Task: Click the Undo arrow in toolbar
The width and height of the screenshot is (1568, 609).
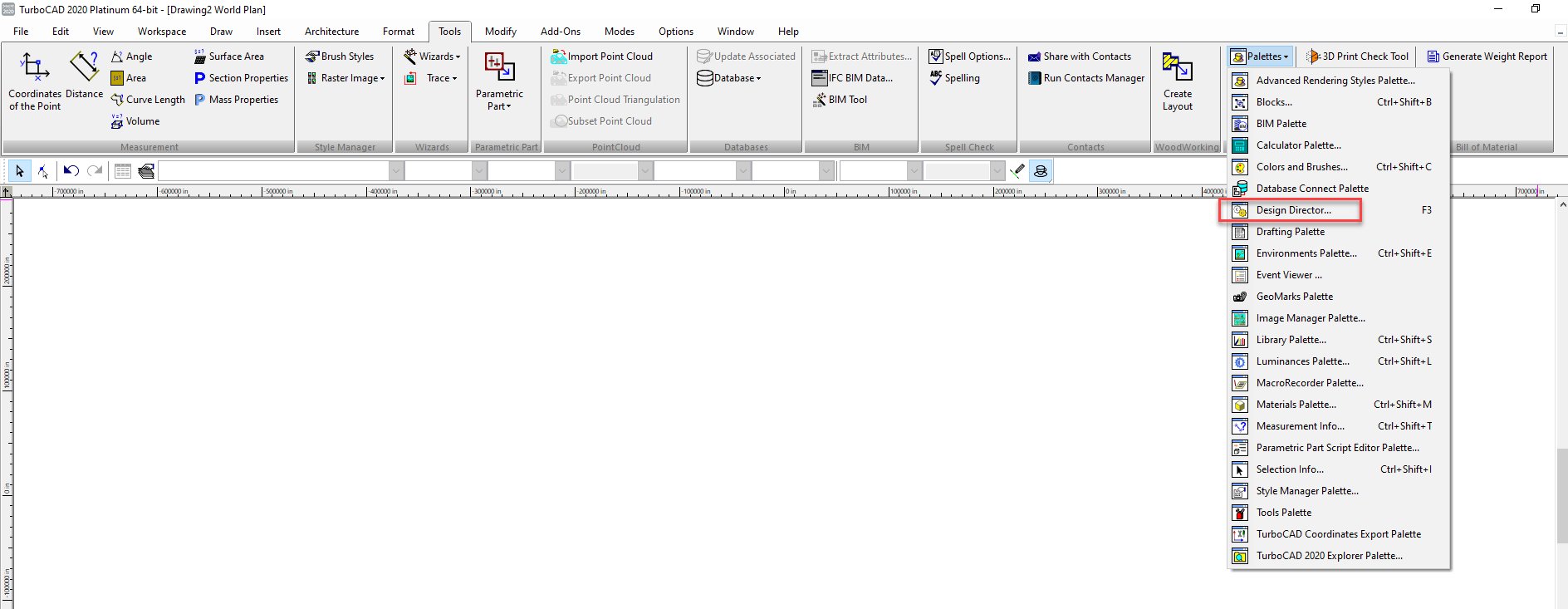Action: [x=71, y=171]
